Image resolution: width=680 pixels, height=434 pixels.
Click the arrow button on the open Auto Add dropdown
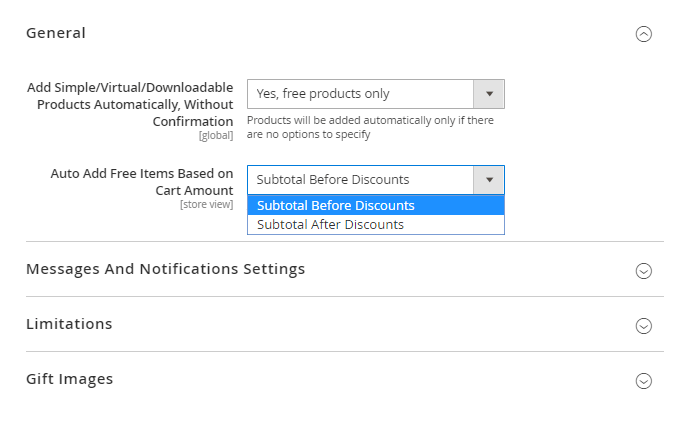489,180
